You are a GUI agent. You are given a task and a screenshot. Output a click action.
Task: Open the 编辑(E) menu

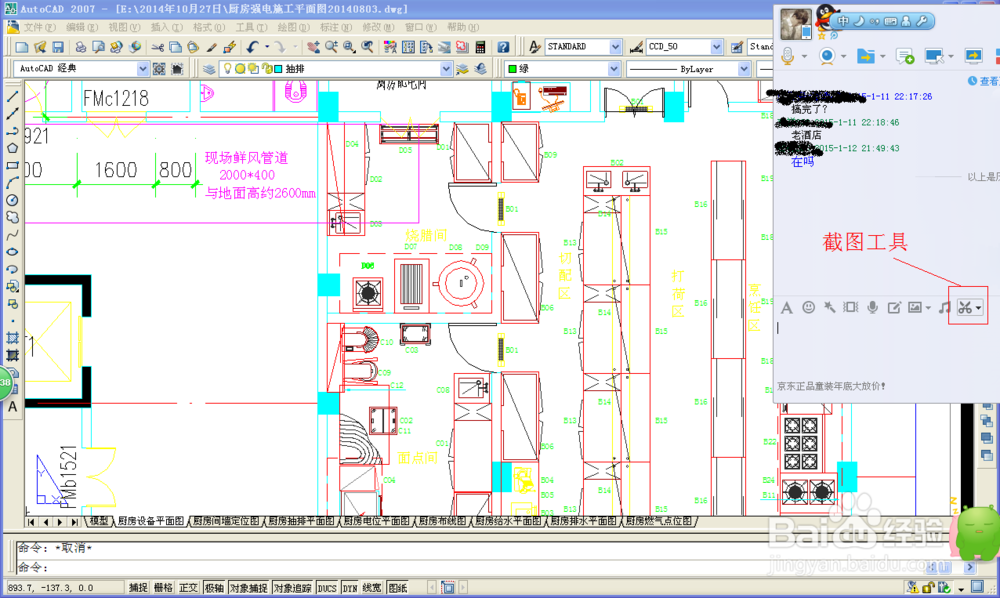(x=82, y=27)
